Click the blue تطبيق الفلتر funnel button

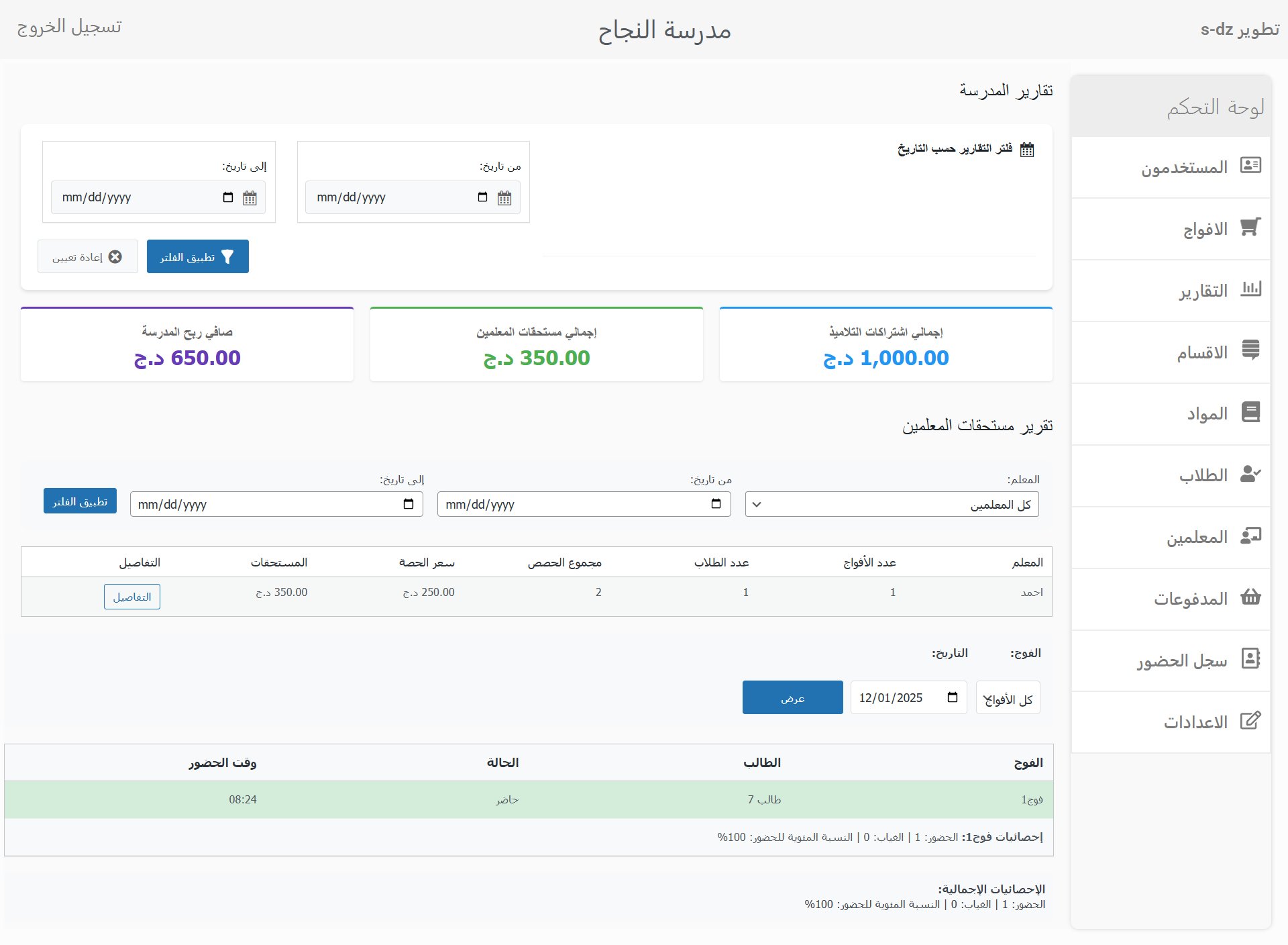[x=198, y=257]
